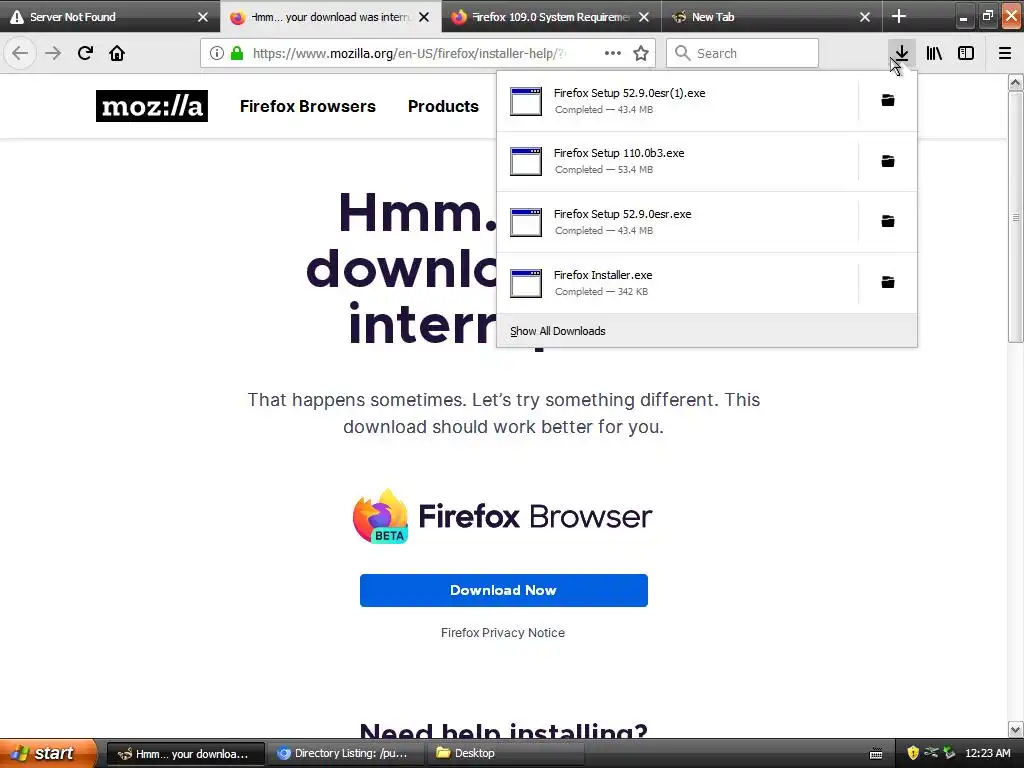The height and width of the screenshot is (768, 1024).
Task: Open folder for Firefox Setup 52.9.0esr(1).exe
Action: (x=888, y=100)
